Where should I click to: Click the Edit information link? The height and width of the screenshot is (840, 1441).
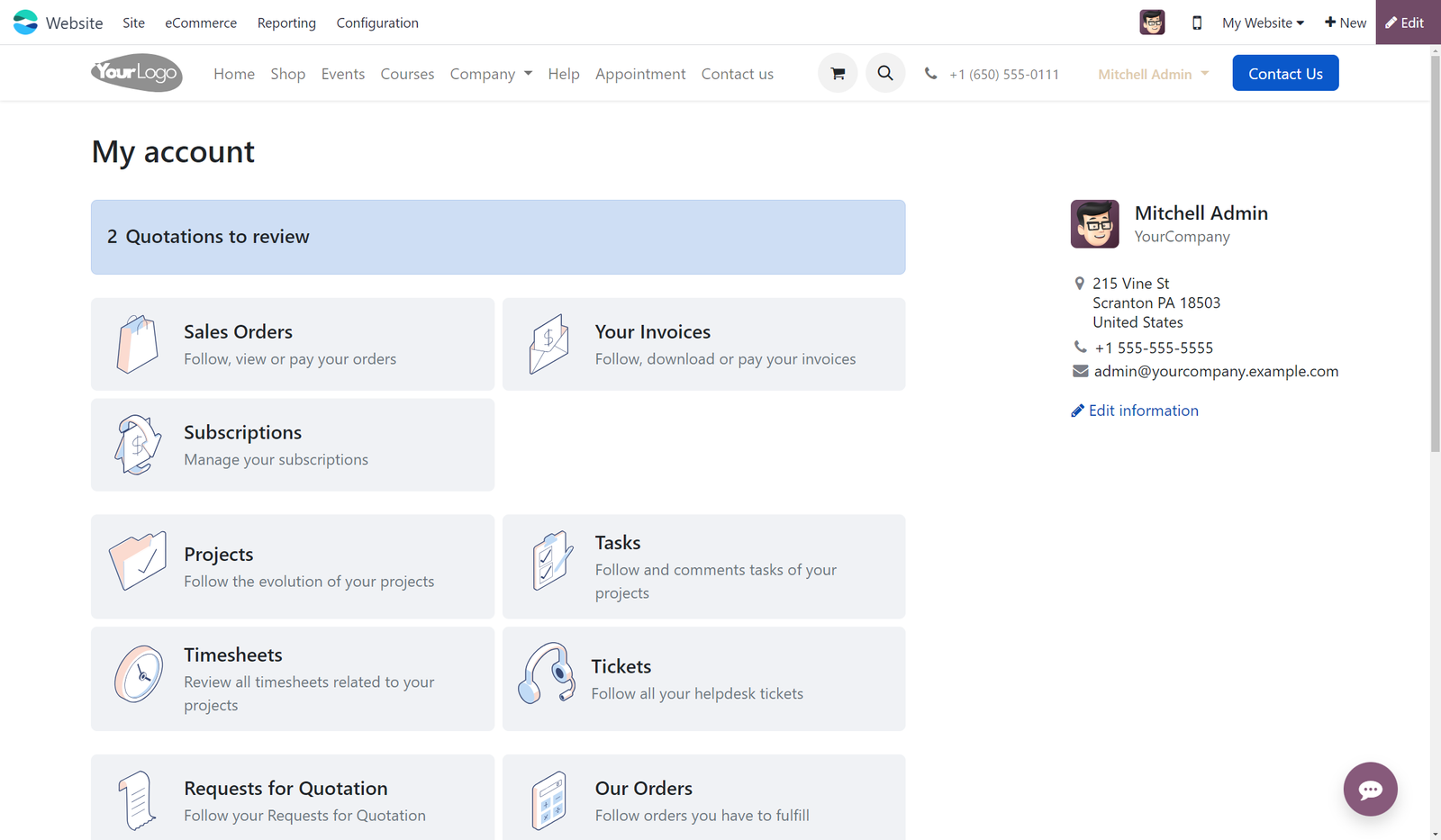1135,411
